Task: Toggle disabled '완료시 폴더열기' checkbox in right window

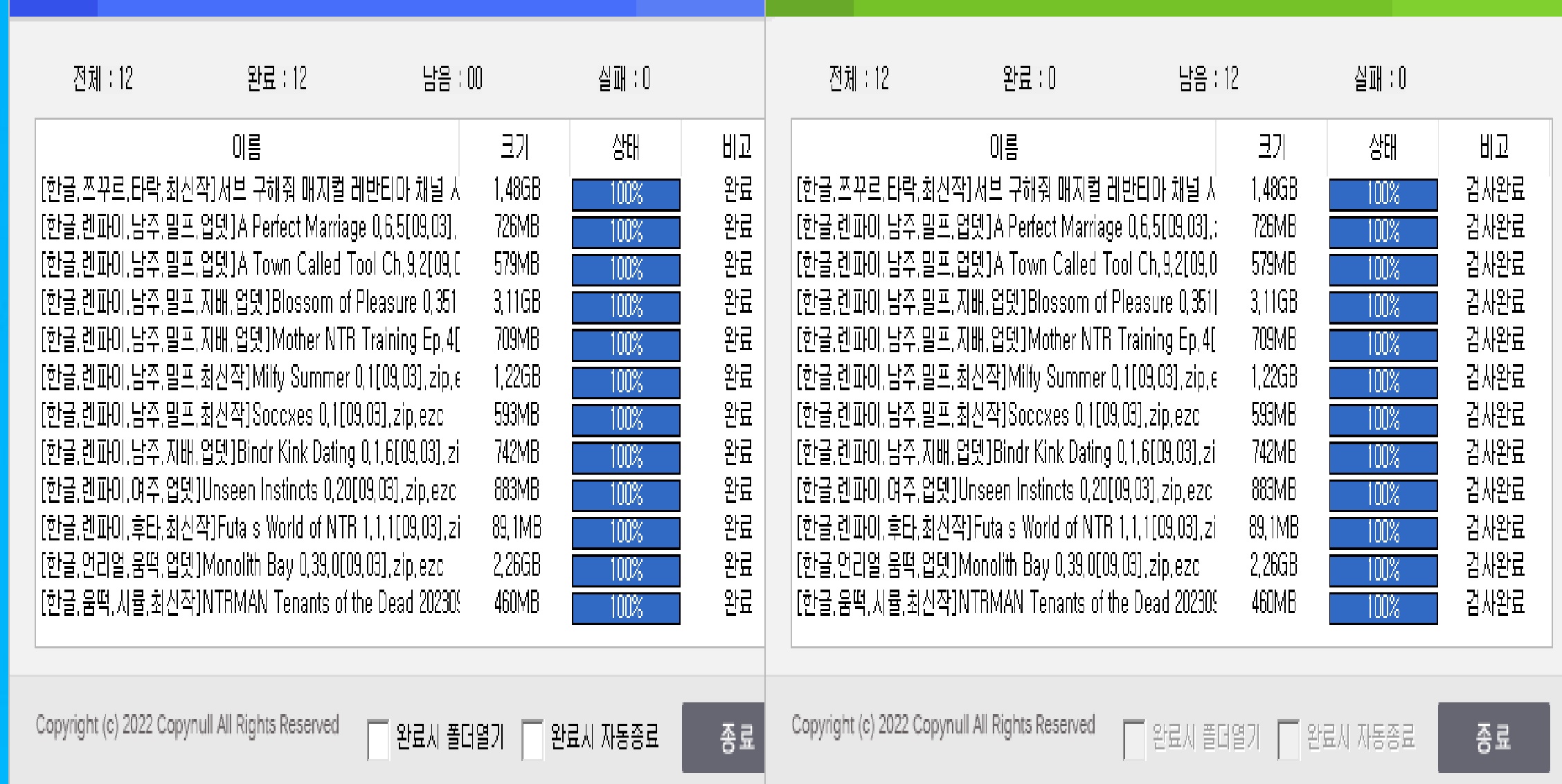Action: [1134, 739]
